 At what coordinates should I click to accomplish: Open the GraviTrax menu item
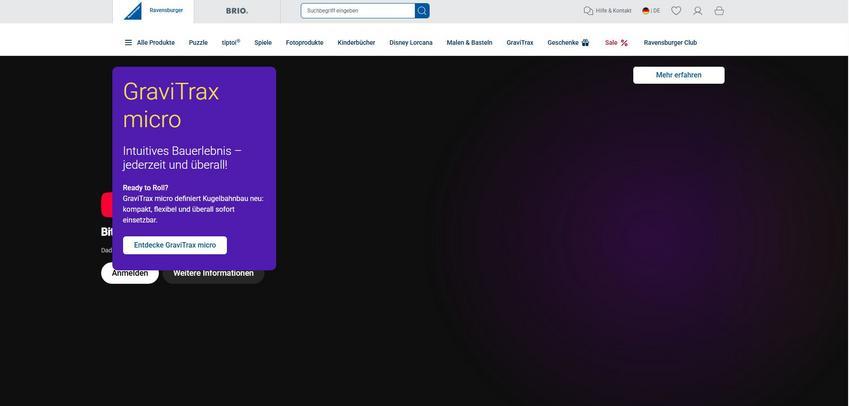pos(520,43)
